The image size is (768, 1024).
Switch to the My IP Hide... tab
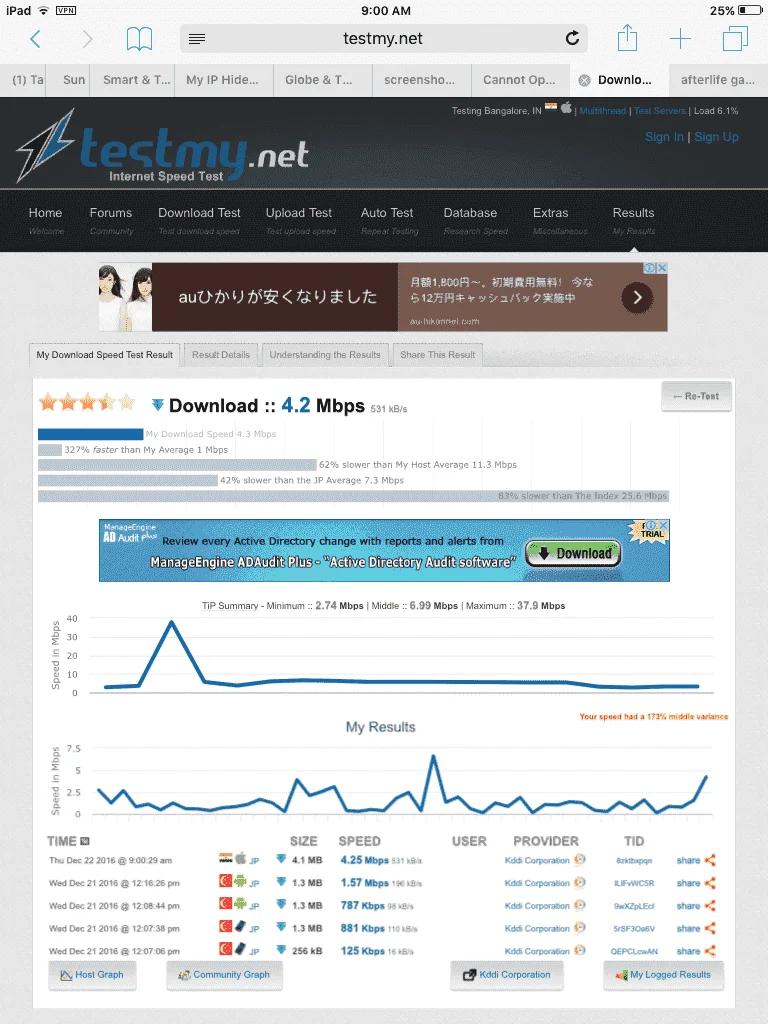pyautogui.click(x=225, y=80)
